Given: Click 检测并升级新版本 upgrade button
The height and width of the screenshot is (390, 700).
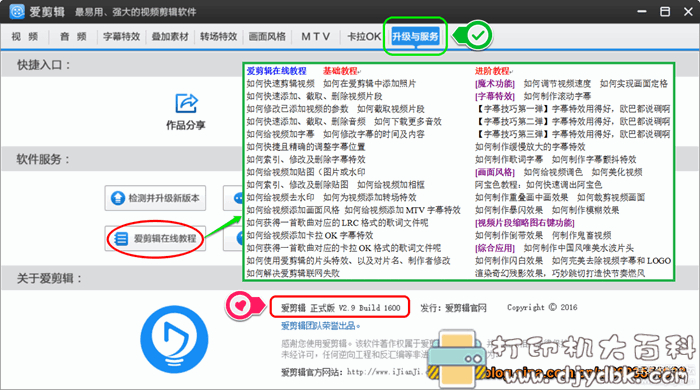Looking at the screenshot, I should 155,198.
